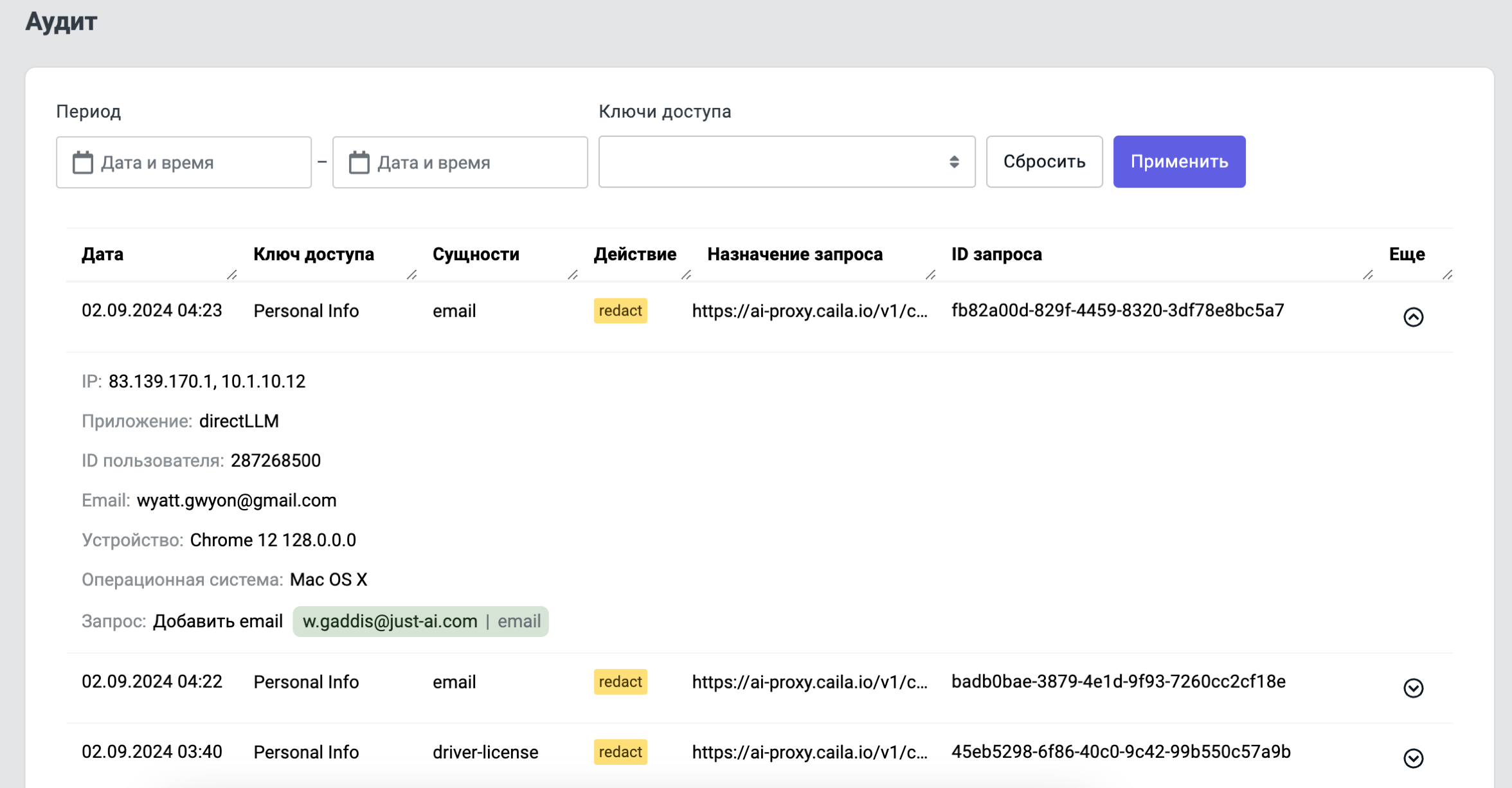1512x788 pixels.
Task: Click the ID запроса column resize handle
Action: coord(1367,275)
